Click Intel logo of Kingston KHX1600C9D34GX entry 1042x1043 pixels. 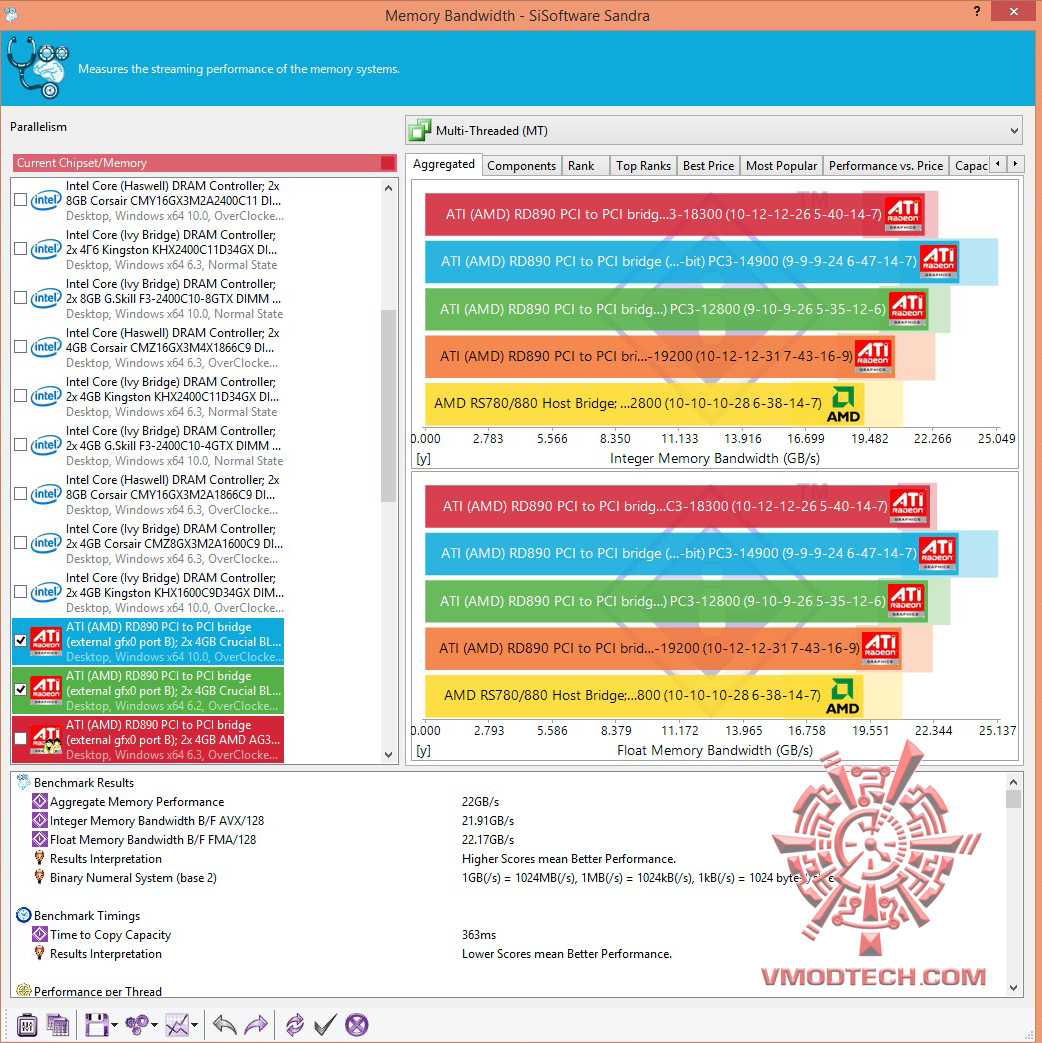click(46, 592)
